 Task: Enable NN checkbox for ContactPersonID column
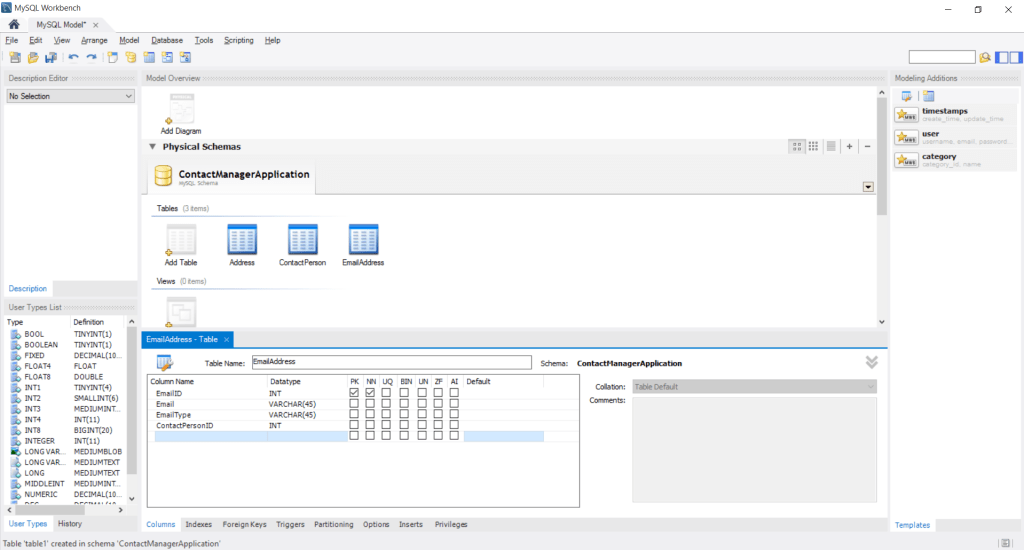coord(370,425)
